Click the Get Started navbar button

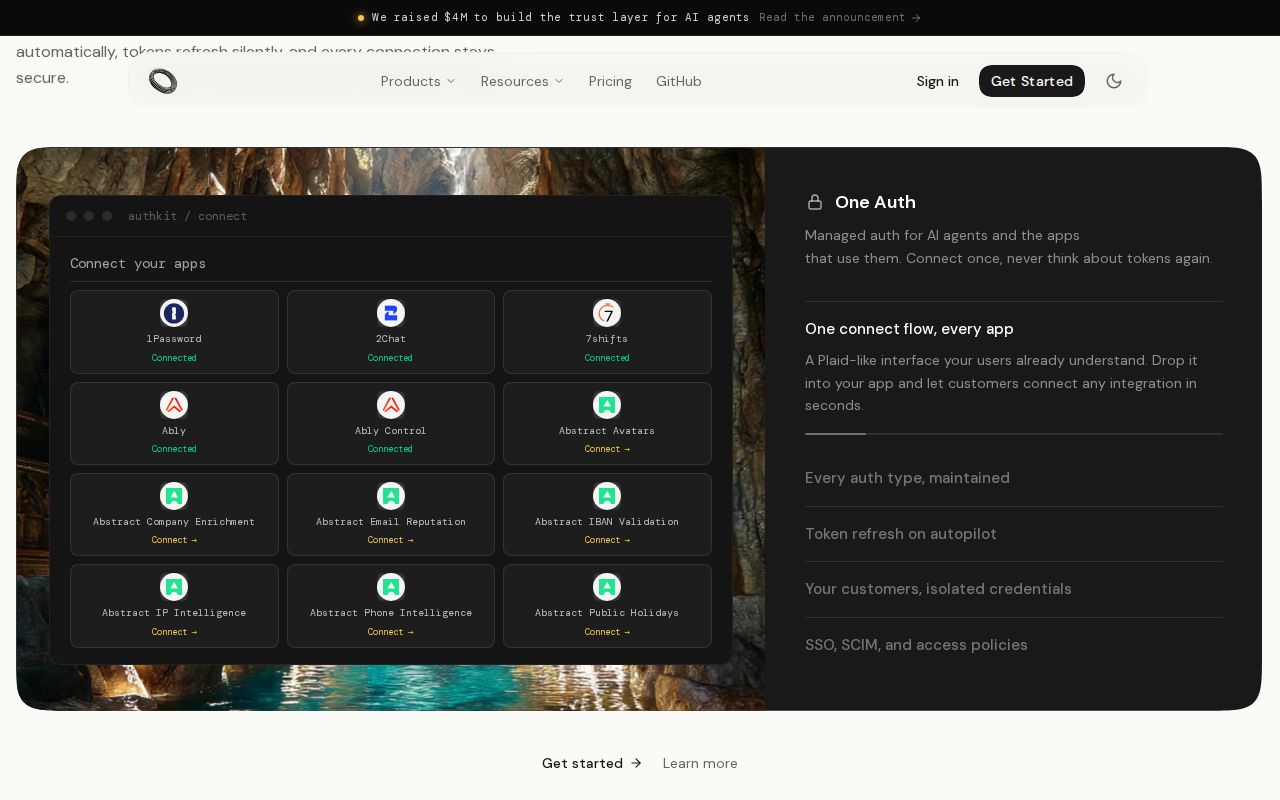(x=1032, y=81)
